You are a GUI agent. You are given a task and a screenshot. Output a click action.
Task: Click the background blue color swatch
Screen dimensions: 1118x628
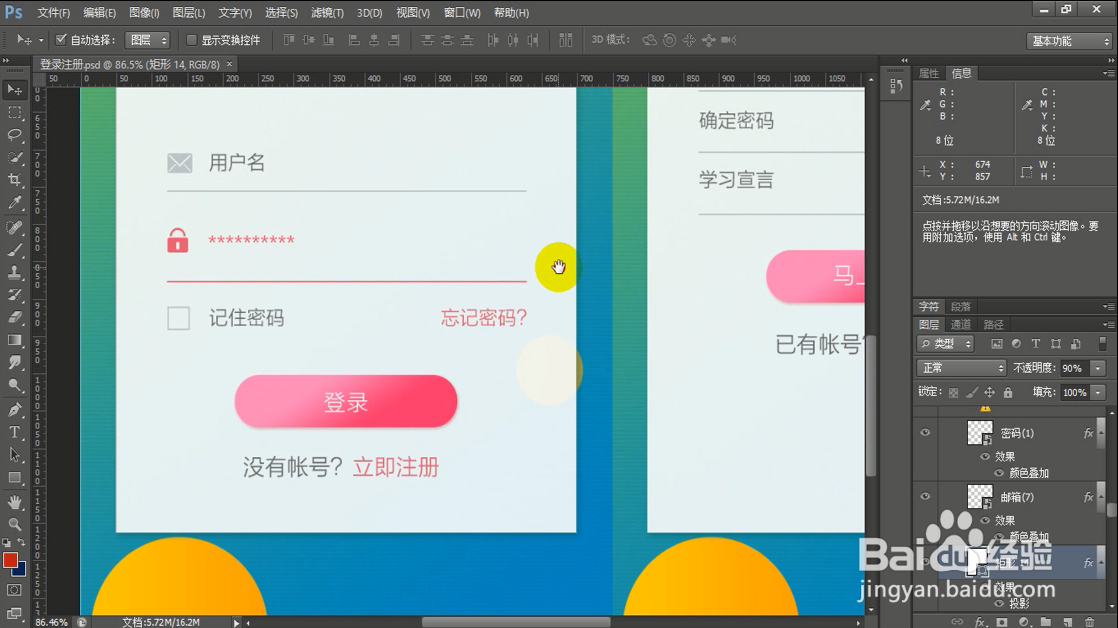(21, 571)
